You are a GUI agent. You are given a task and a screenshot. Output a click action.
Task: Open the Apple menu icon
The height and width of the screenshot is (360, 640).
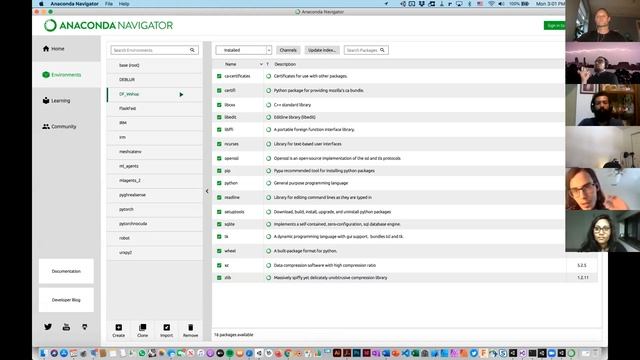(41, 4)
